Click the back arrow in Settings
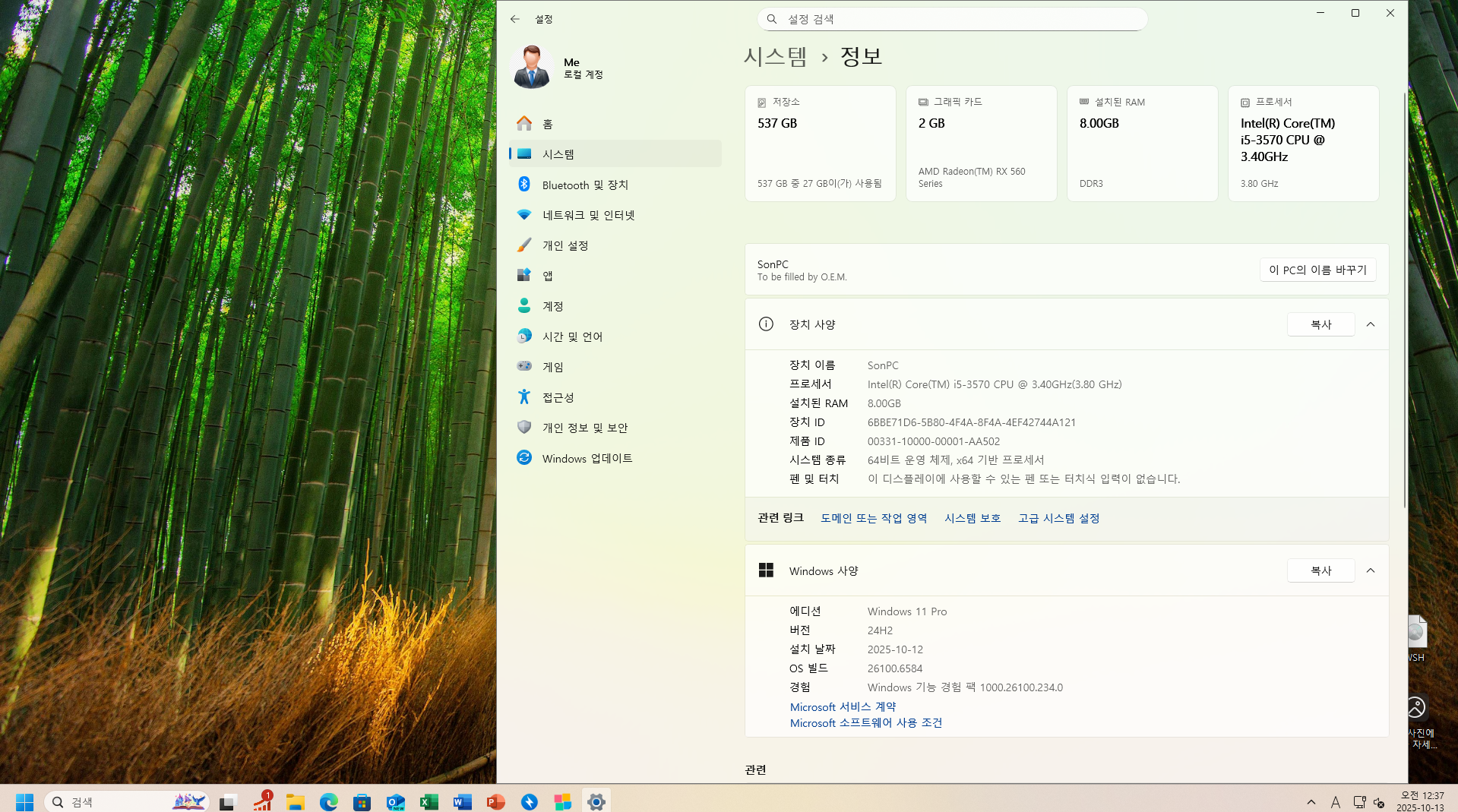 [515, 19]
